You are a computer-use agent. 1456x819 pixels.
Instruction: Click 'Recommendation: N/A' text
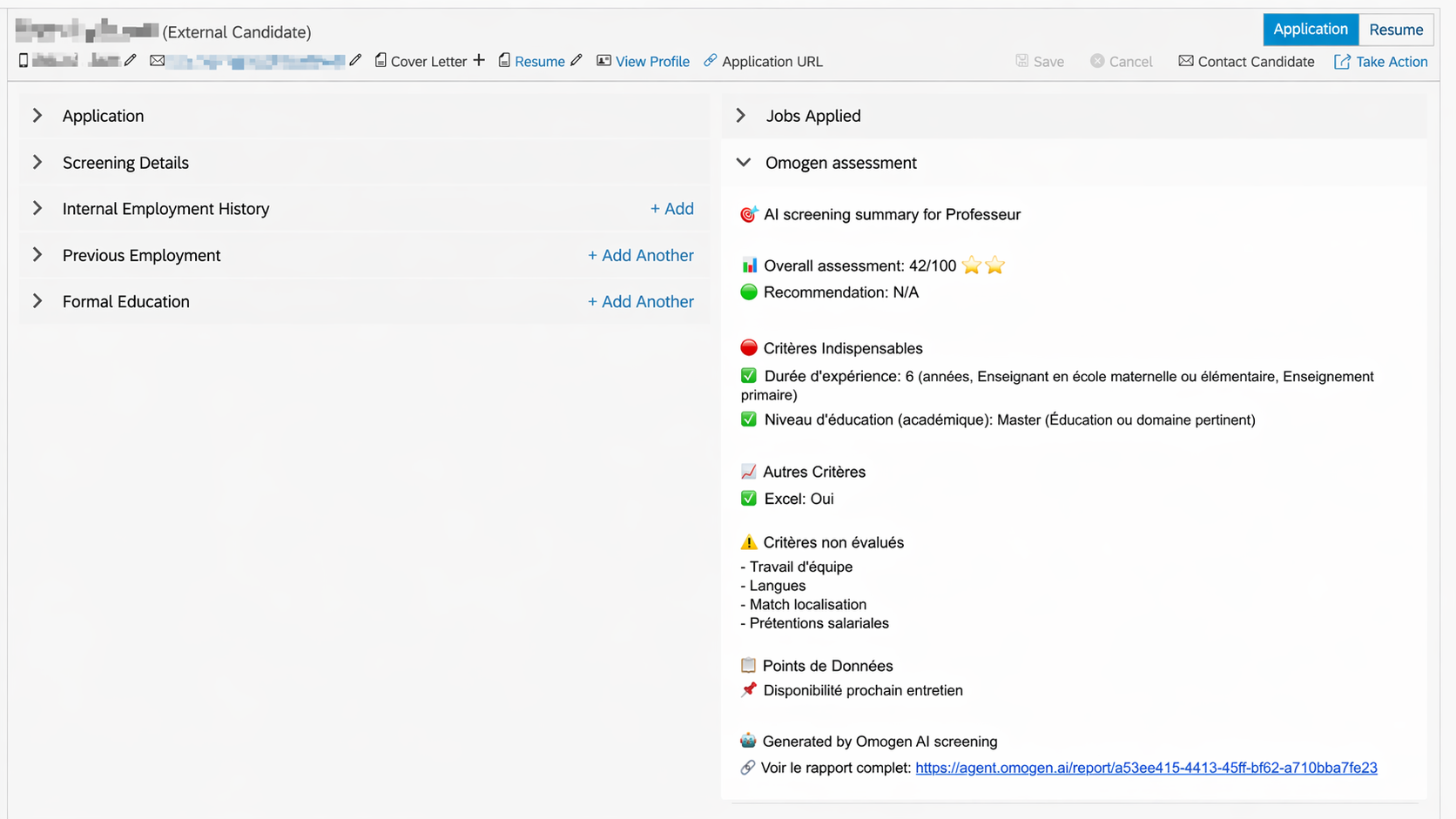(841, 292)
